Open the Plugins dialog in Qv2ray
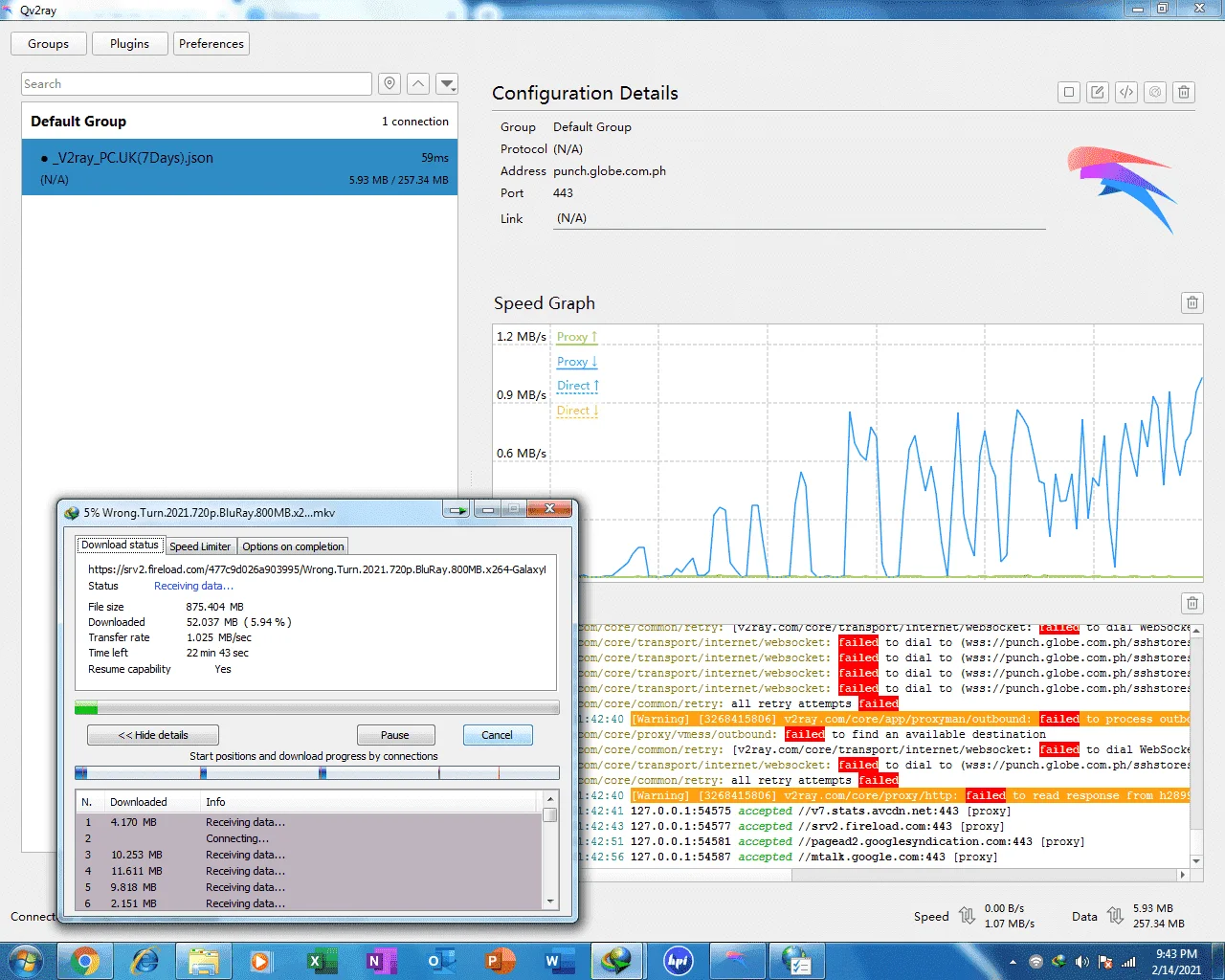Image resolution: width=1225 pixels, height=980 pixels. coord(129,44)
